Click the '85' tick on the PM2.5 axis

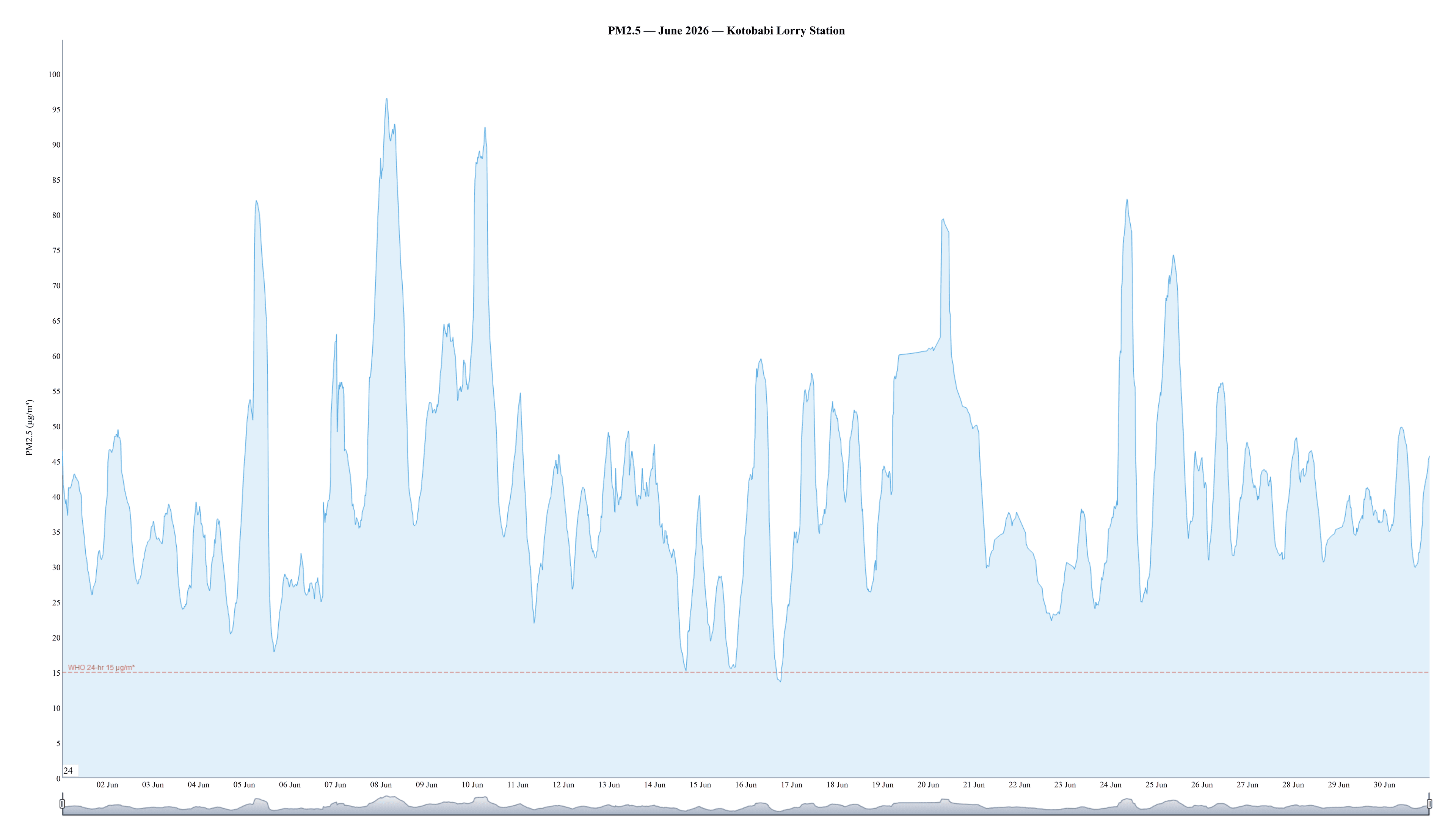56,180
